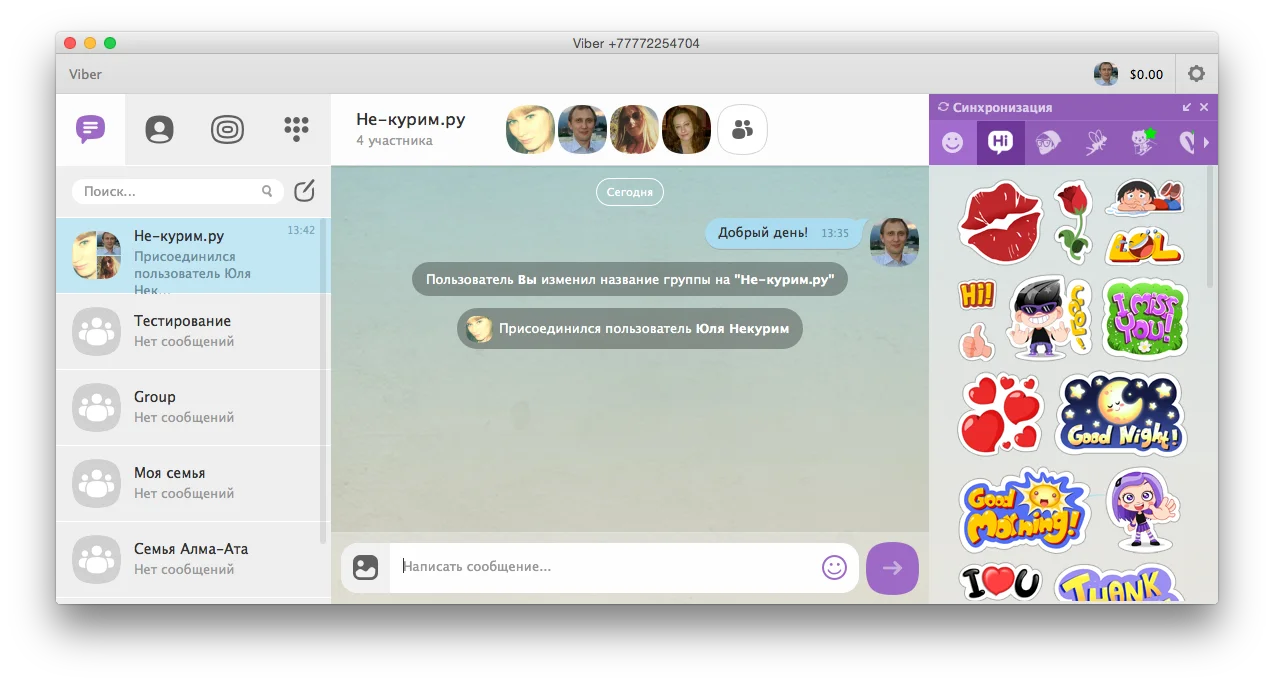The height and width of the screenshot is (684, 1274).
Task: Open the dial pad tab
Action: point(296,128)
